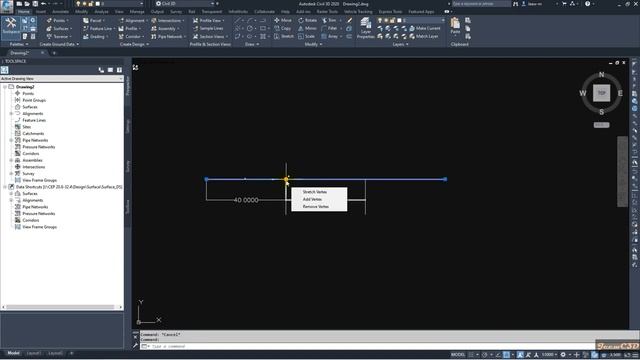
Task: Select the Stretch tool
Action: pos(284,37)
